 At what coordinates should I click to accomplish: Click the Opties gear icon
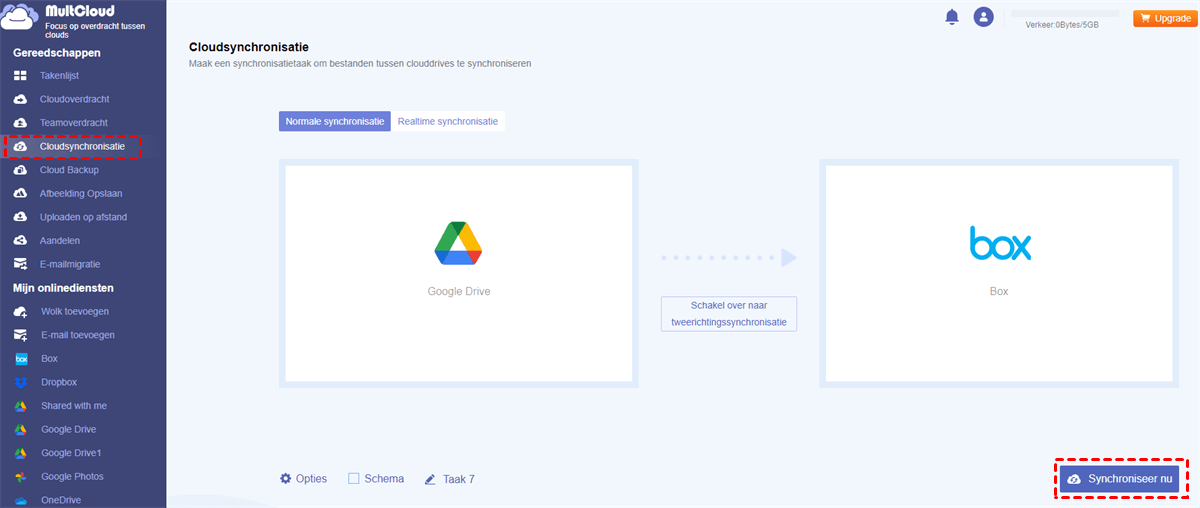tap(286, 479)
